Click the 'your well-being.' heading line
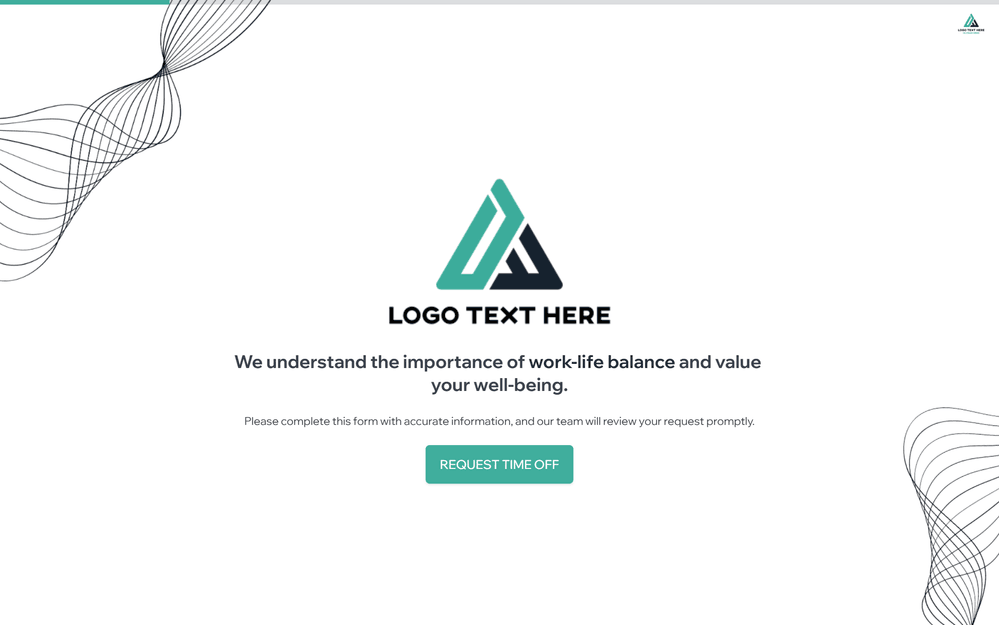999x625 pixels. [499, 385]
